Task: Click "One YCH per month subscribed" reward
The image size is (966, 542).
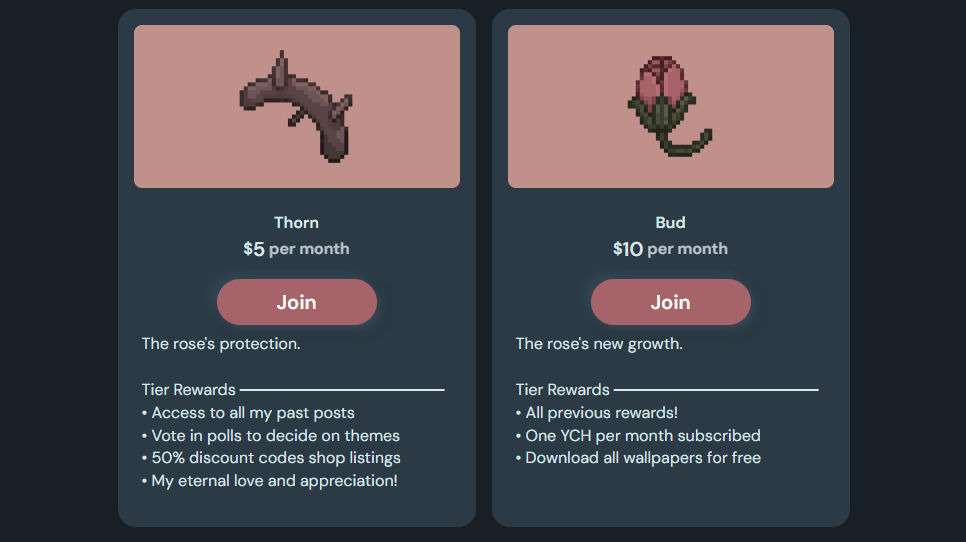Action: (642, 436)
